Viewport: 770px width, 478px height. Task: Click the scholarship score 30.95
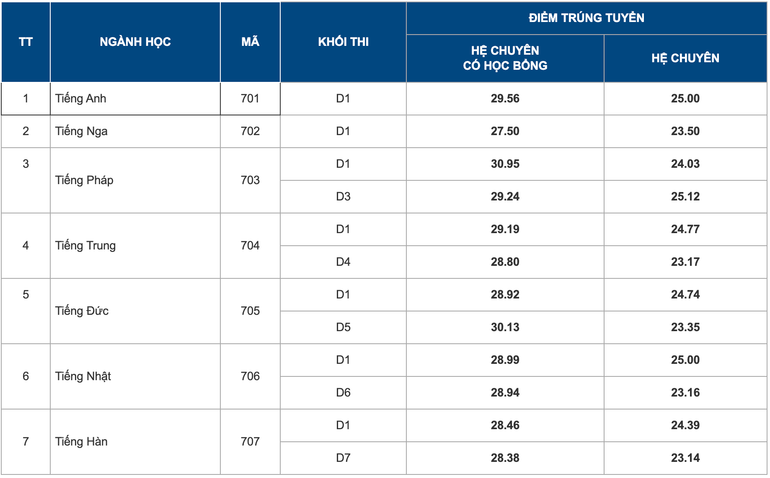click(505, 163)
